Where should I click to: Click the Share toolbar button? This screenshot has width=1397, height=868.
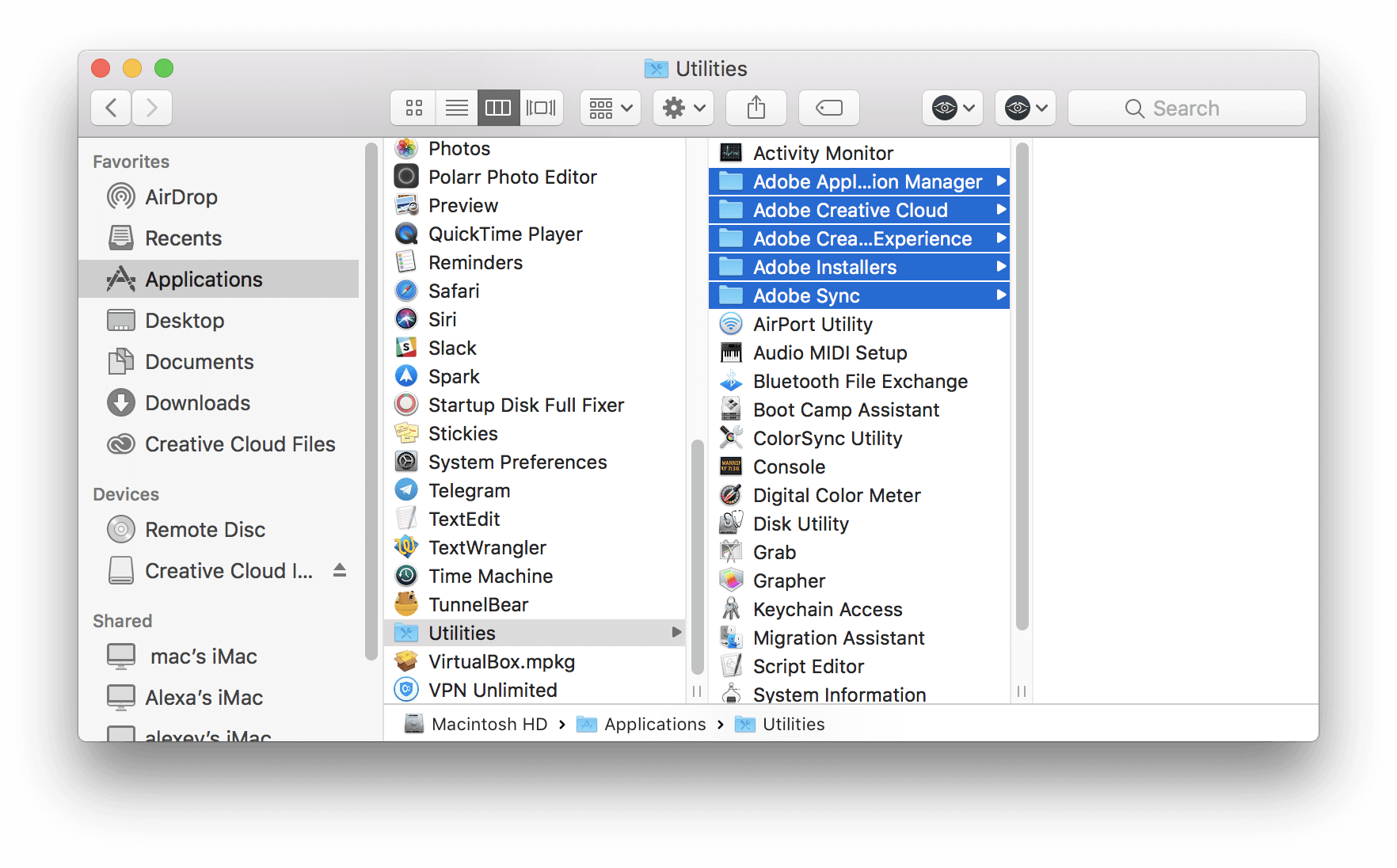(x=756, y=108)
